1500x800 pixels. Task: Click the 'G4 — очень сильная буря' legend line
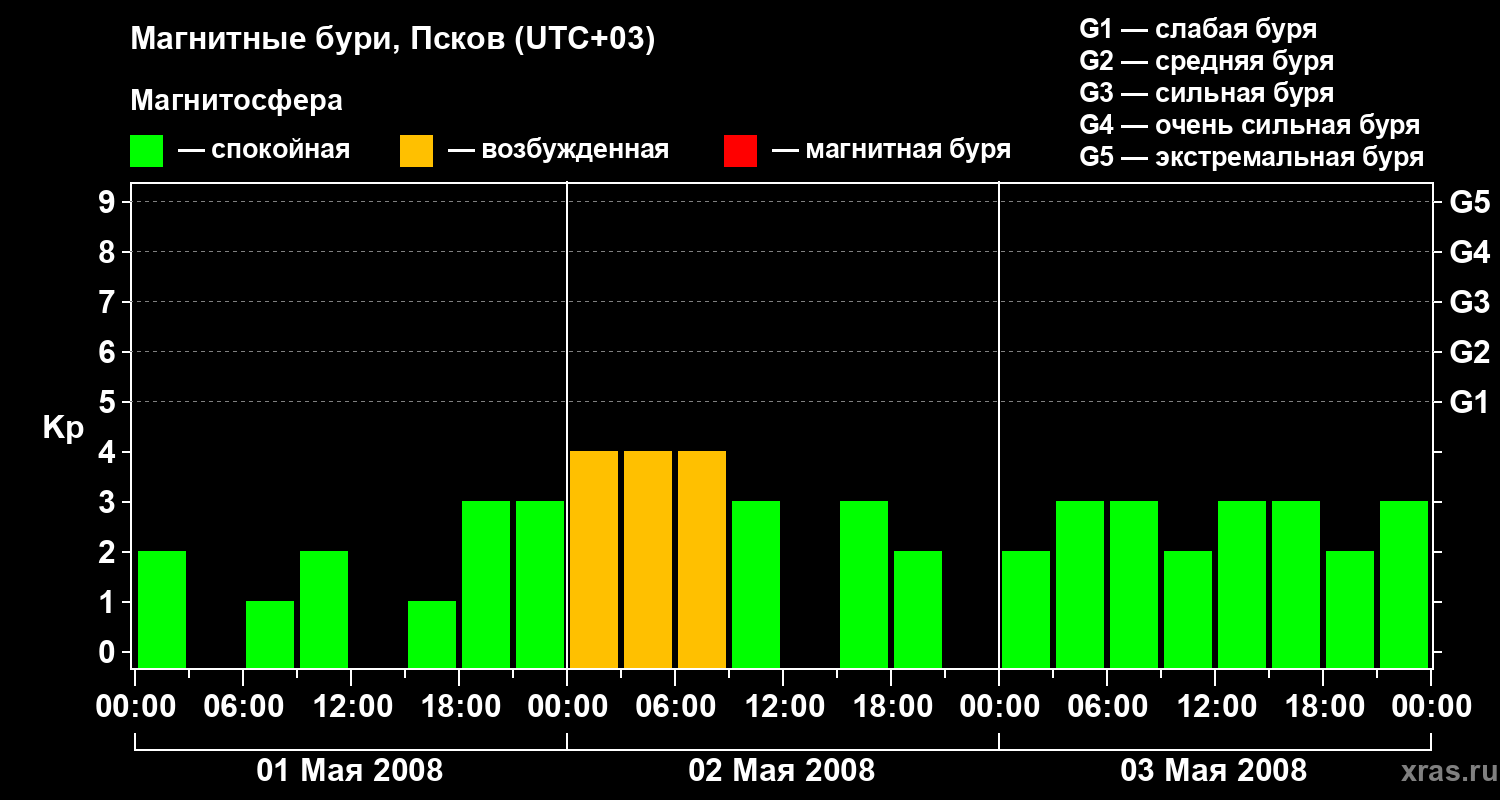click(x=1250, y=125)
